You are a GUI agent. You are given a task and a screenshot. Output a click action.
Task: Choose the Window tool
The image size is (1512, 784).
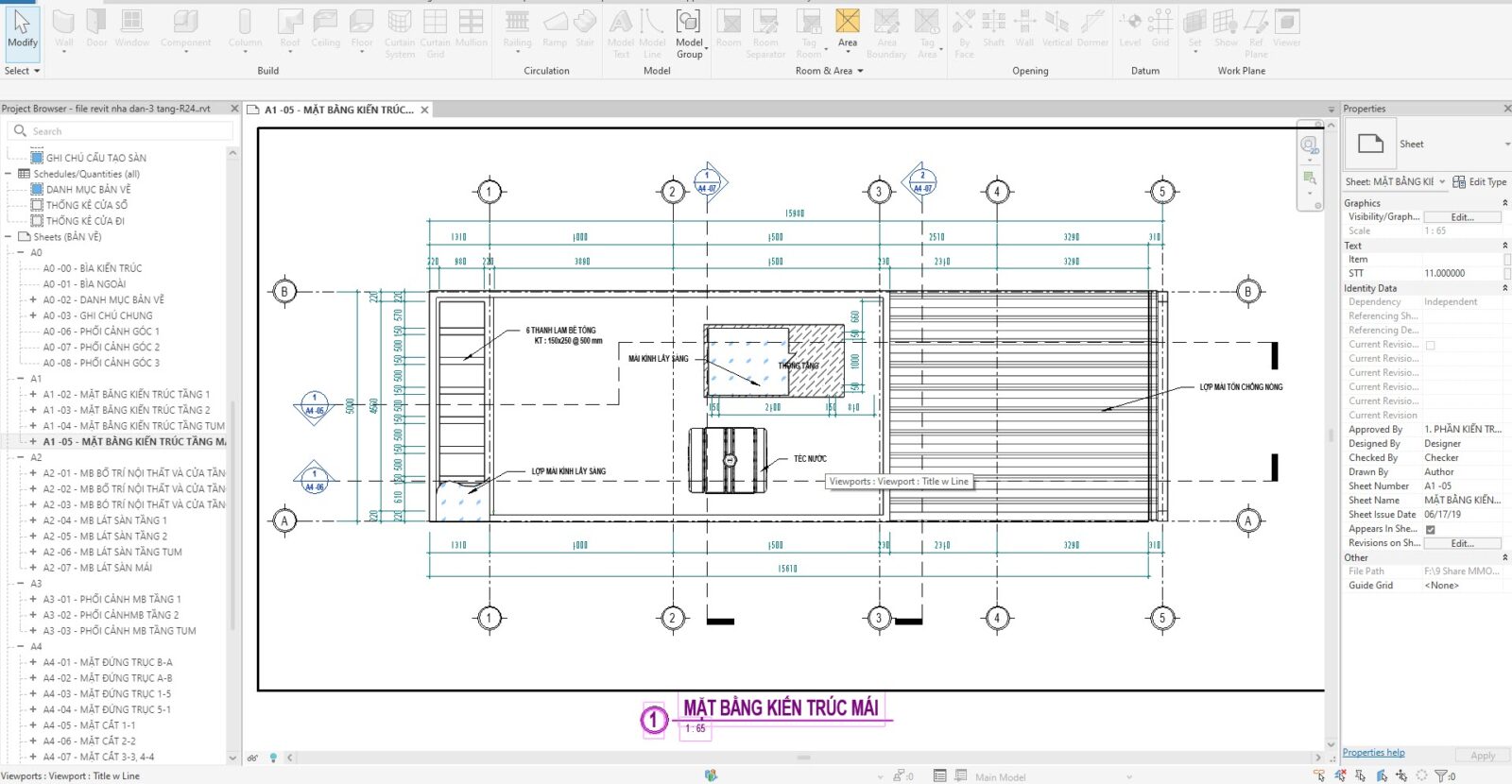coord(132,28)
